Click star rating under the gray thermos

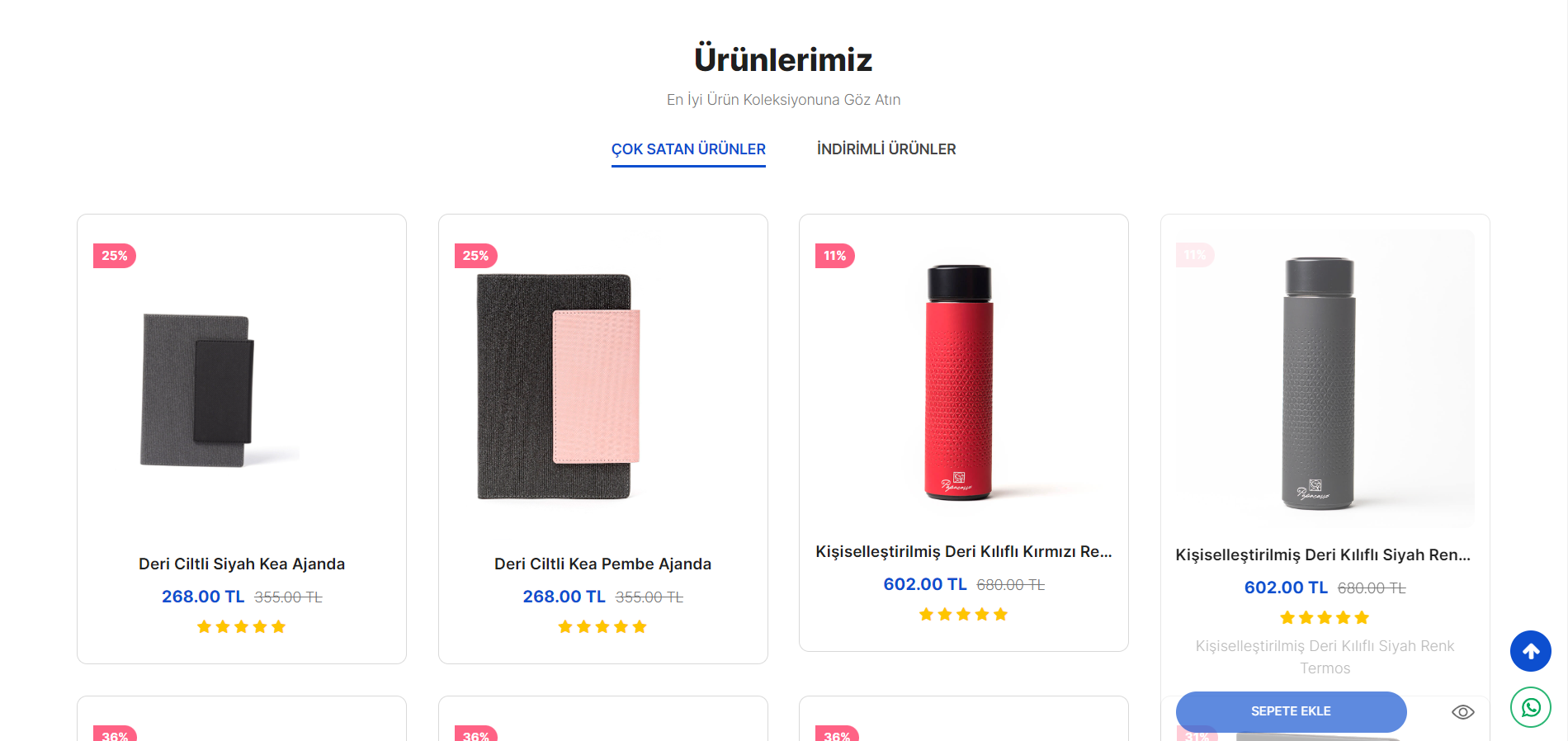click(1325, 618)
